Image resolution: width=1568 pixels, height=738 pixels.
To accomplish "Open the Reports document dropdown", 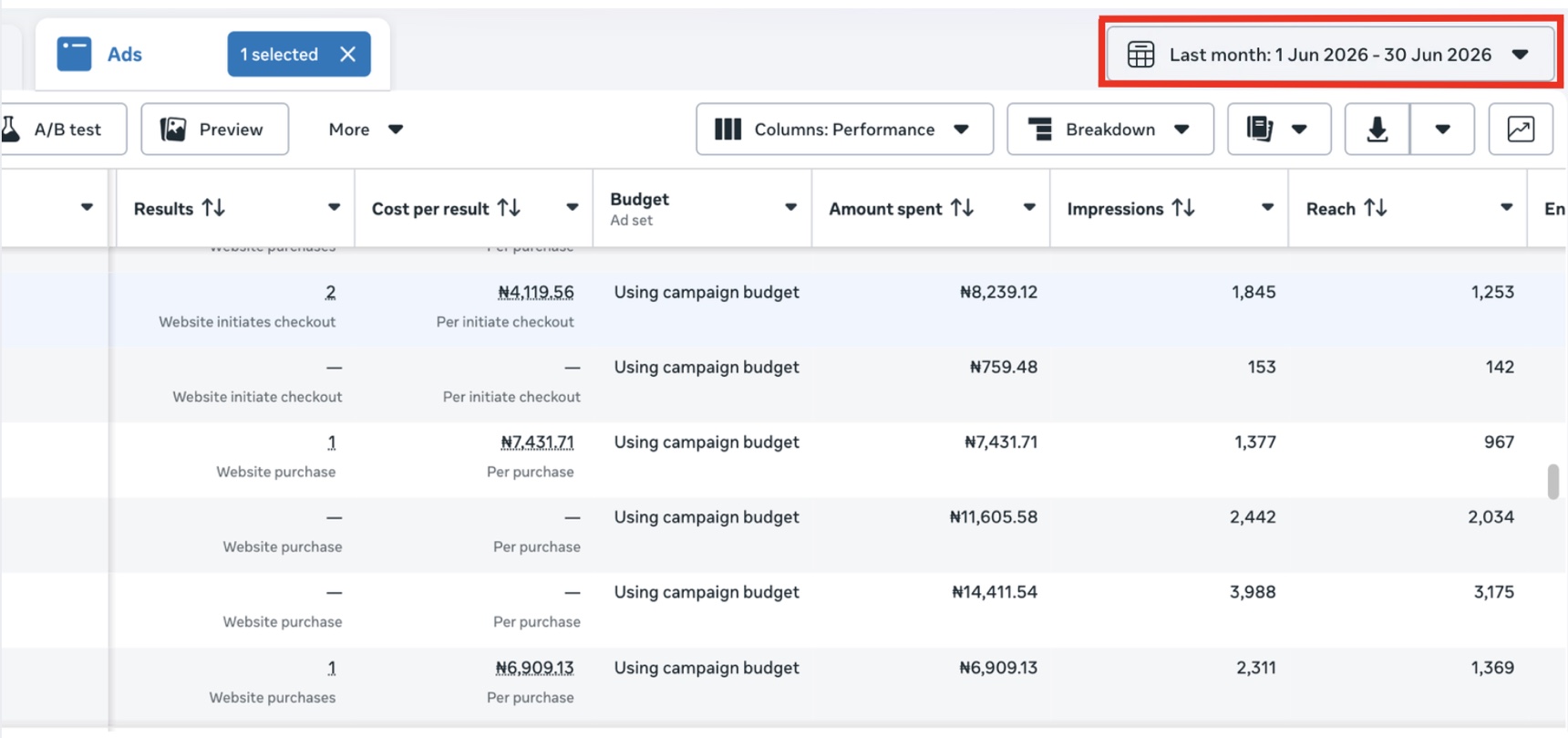I will point(1279,130).
